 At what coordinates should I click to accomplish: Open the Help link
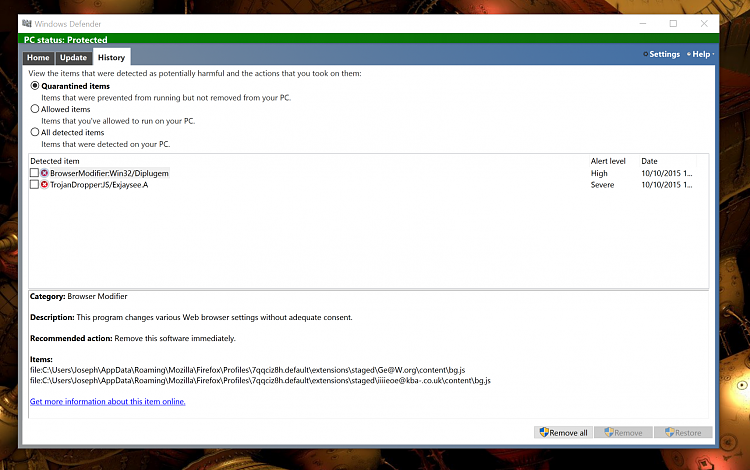tap(701, 54)
